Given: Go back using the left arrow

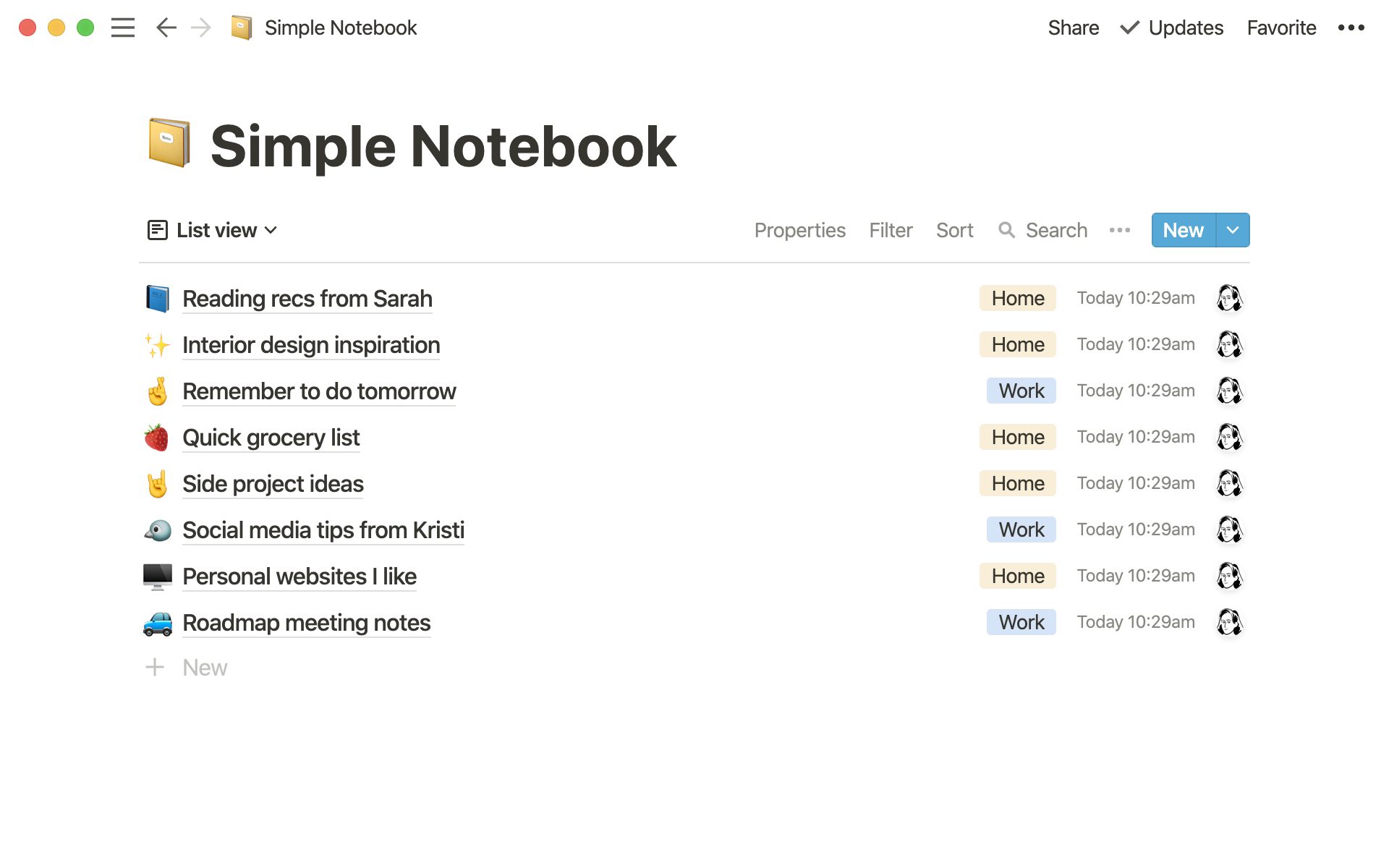Looking at the screenshot, I should point(166,27).
